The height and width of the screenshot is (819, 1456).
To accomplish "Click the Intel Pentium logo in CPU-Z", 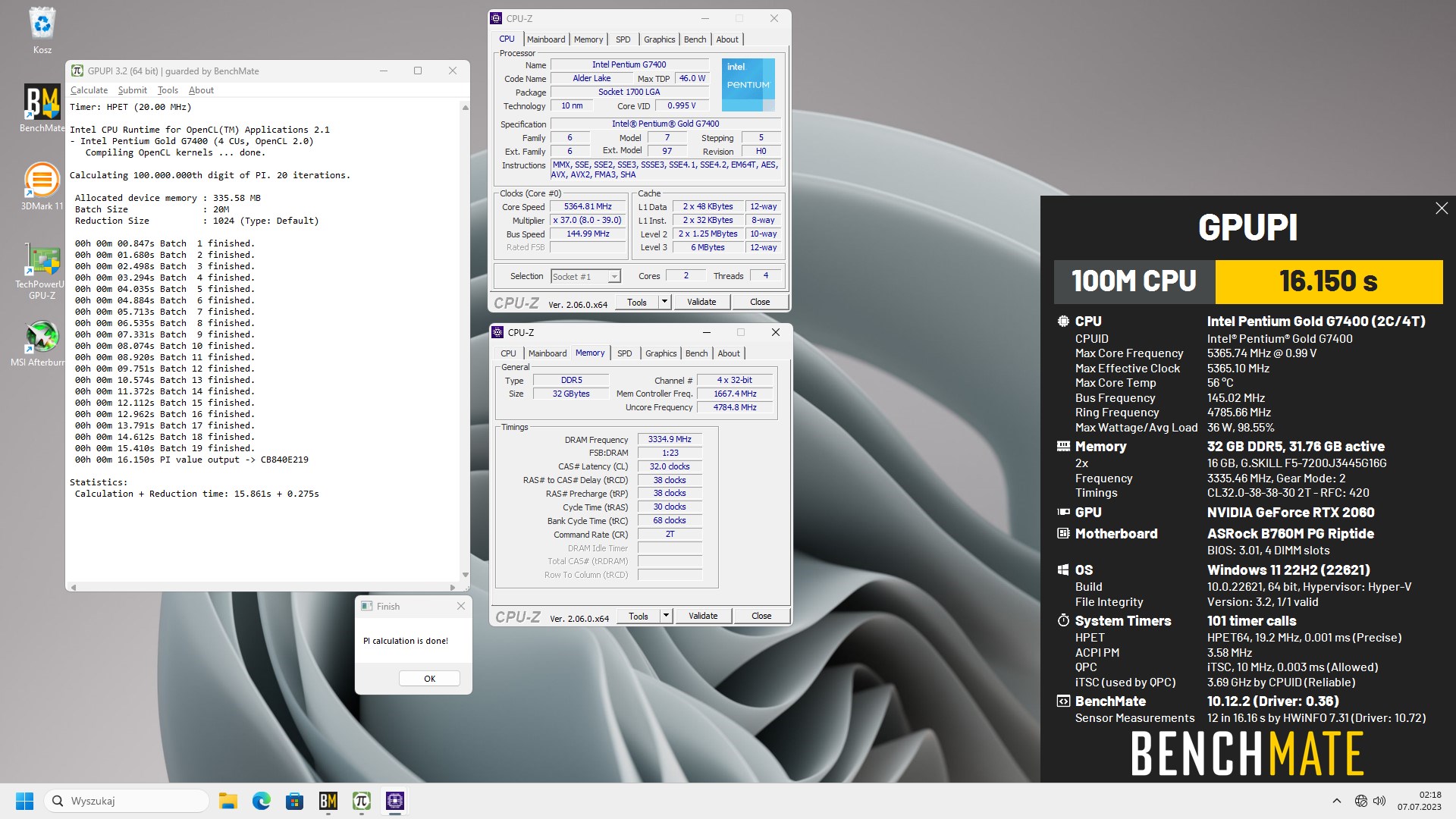I will (748, 84).
